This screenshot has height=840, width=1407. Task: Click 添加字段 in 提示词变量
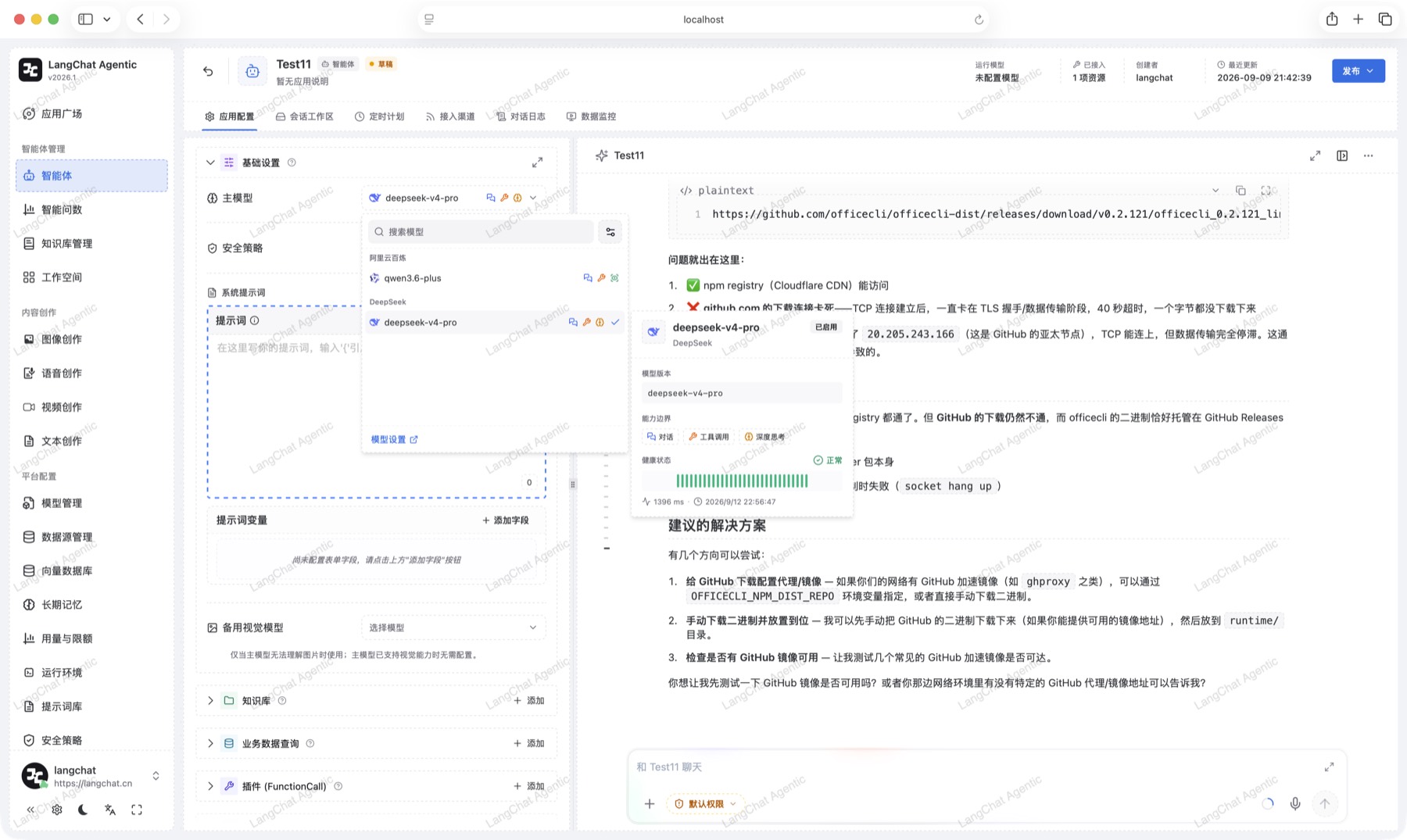click(506, 520)
